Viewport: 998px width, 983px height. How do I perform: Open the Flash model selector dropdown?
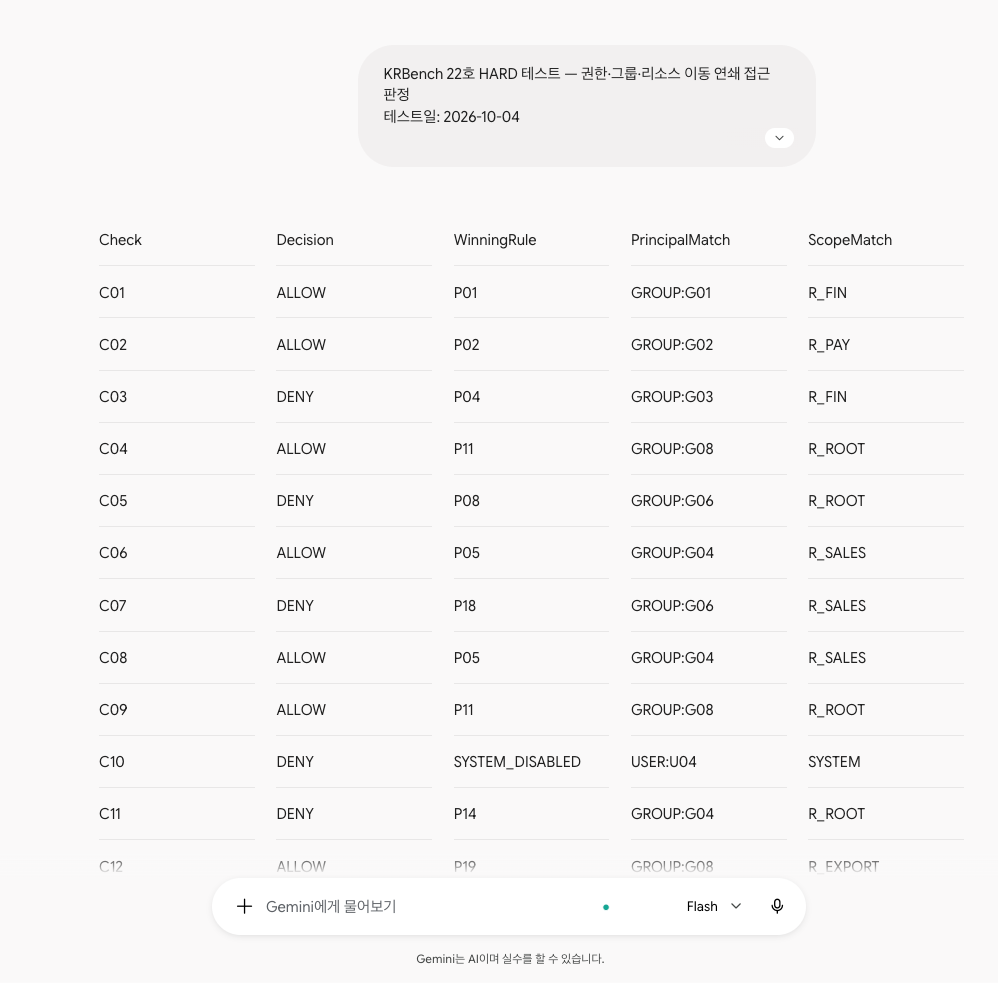coord(714,906)
